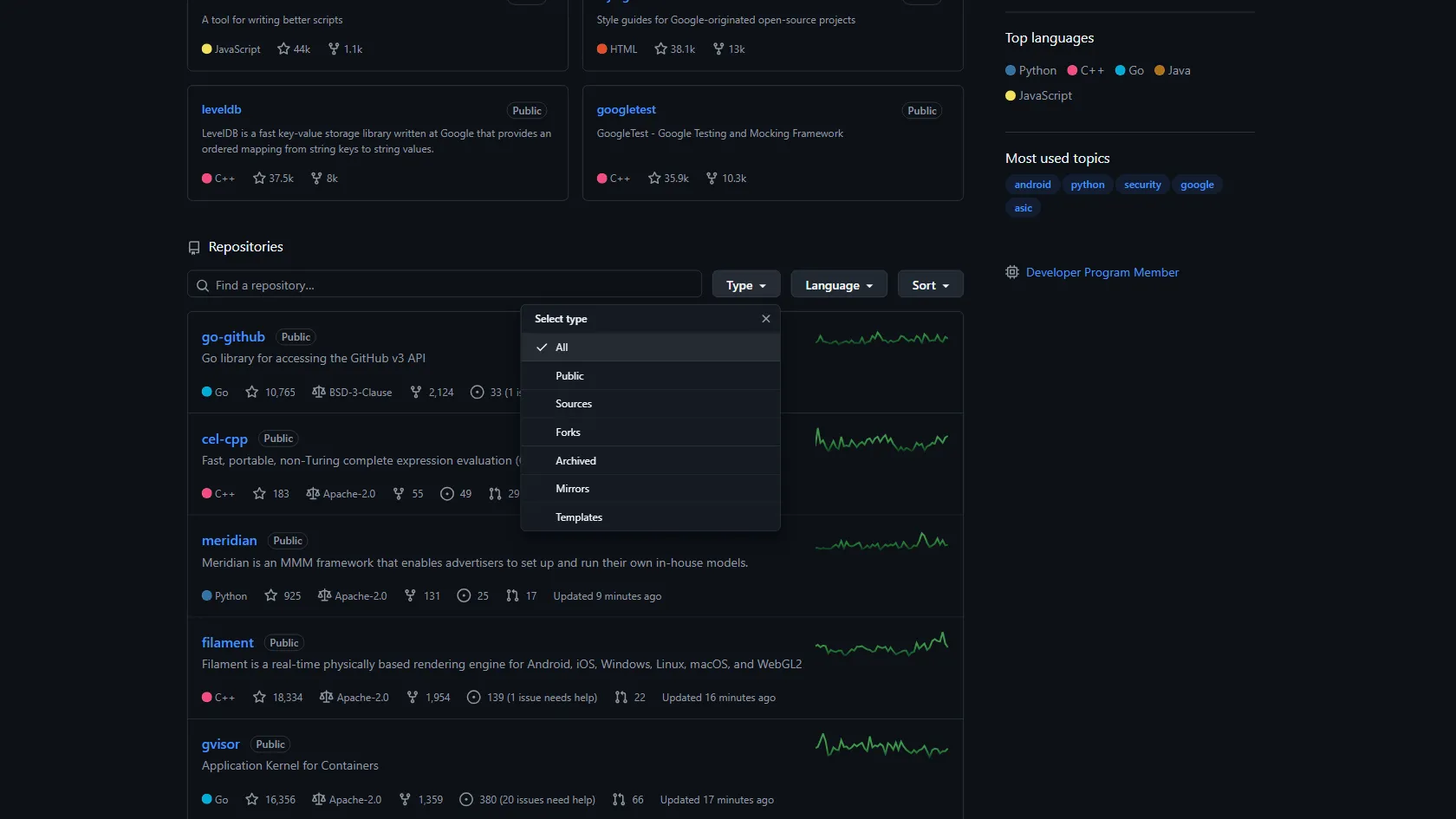This screenshot has height=819, width=1456.
Task: Click the Developer Program Member link
Action: point(1102,272)
